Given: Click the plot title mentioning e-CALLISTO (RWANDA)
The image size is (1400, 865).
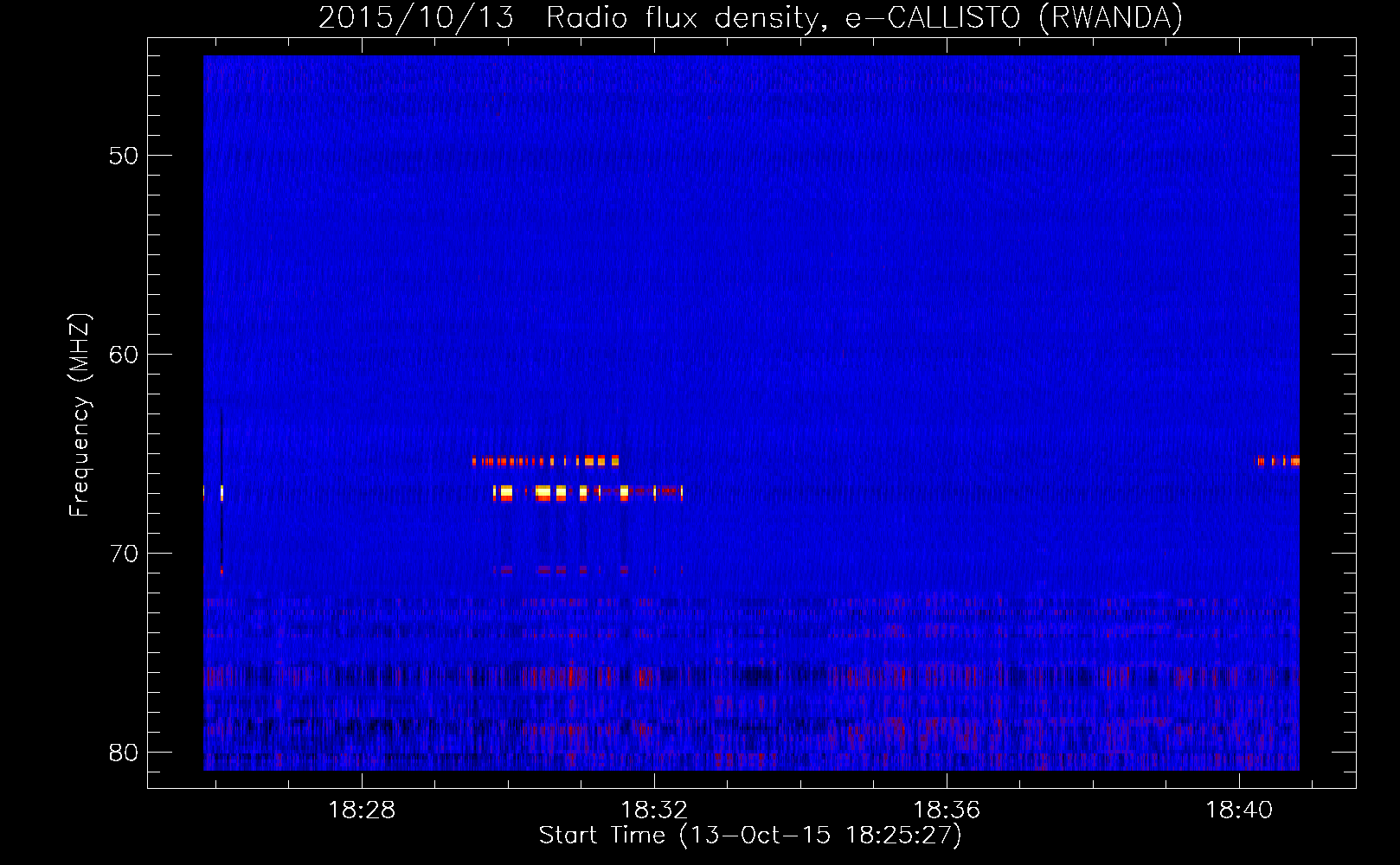Looking at the screenshot, I should click(x=750, y=17).
